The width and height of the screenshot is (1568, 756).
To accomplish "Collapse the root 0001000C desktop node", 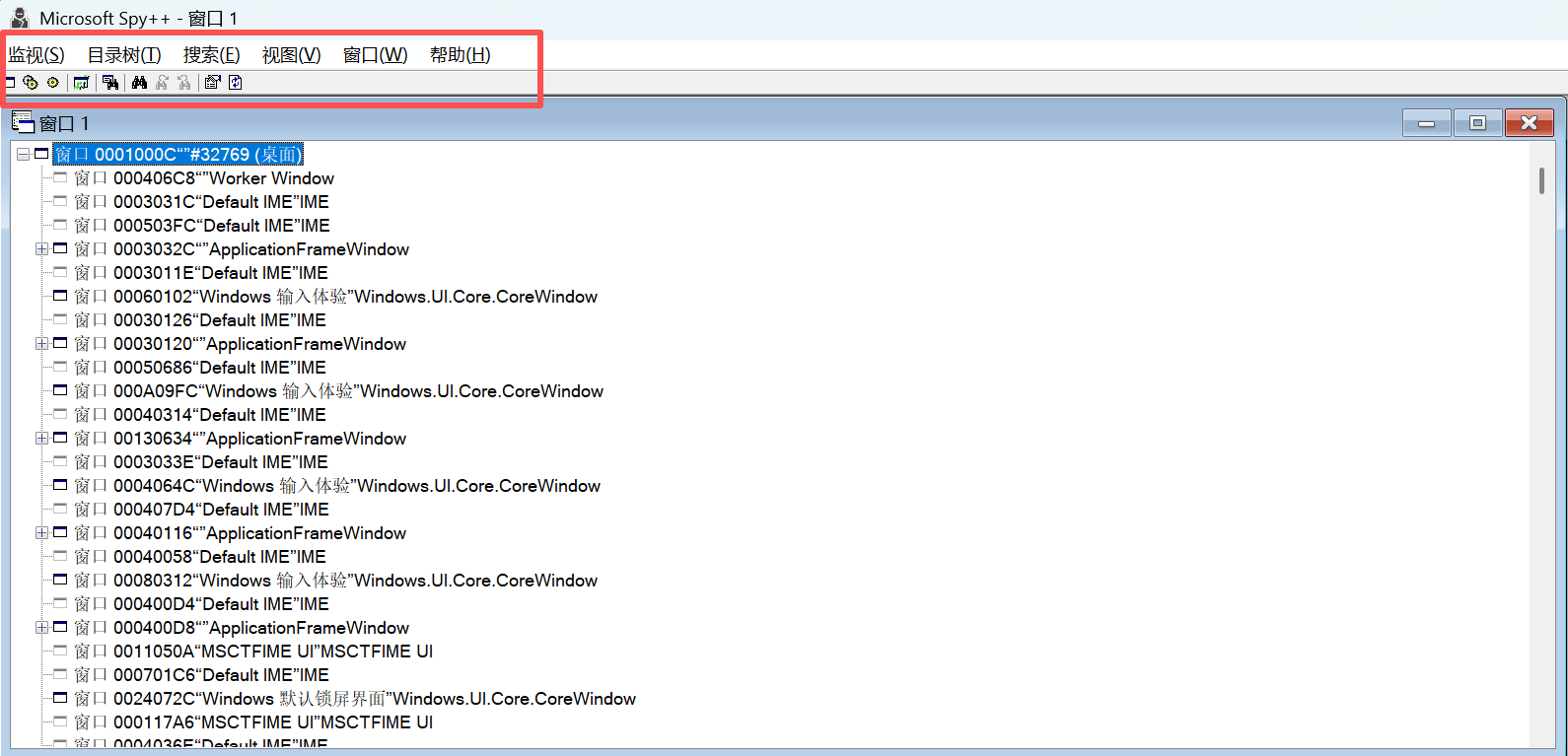I will pyautogui.click(x=23, y=155).
